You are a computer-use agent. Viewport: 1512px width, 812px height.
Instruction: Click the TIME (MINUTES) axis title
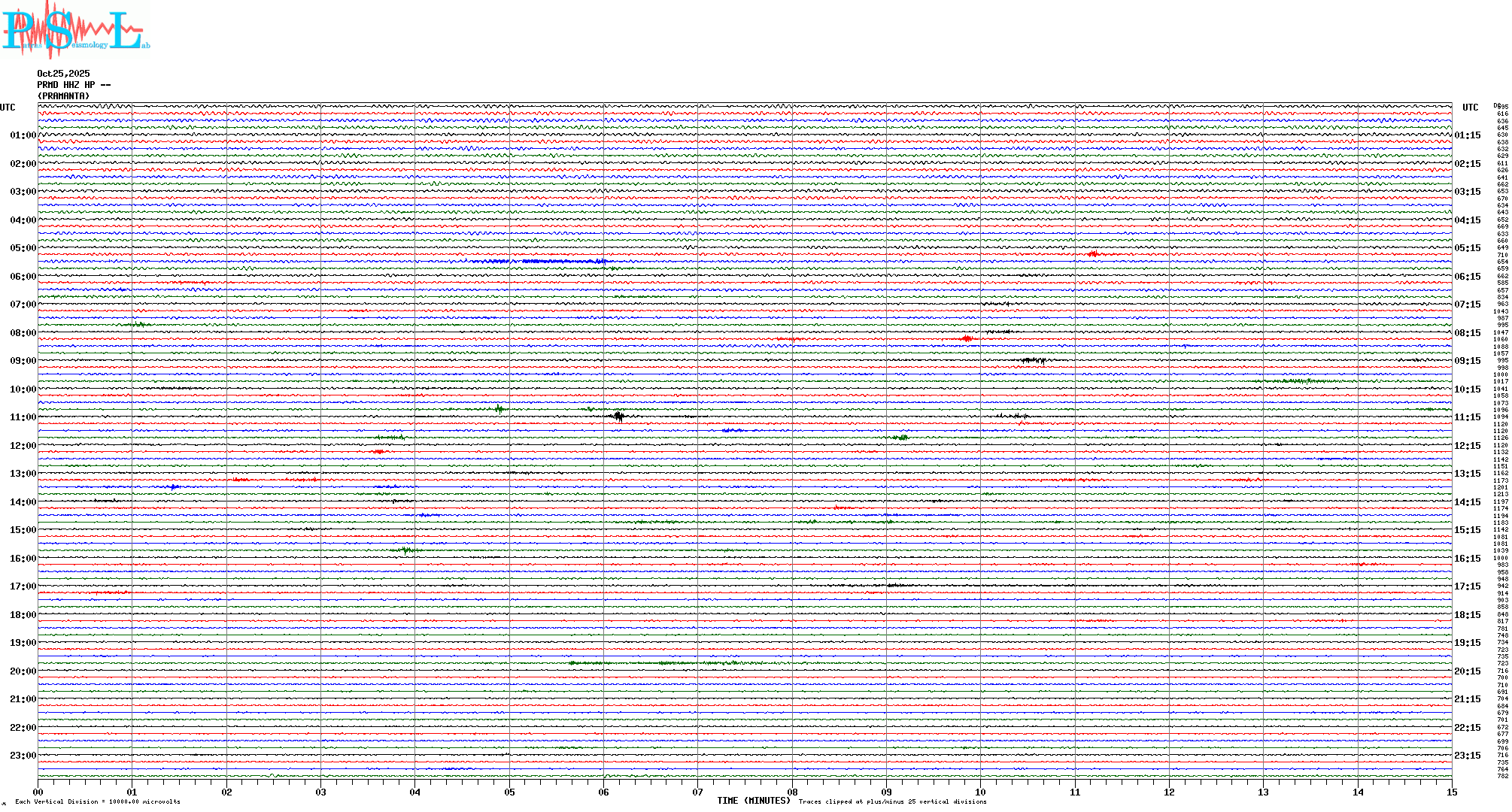coord(753,801)
